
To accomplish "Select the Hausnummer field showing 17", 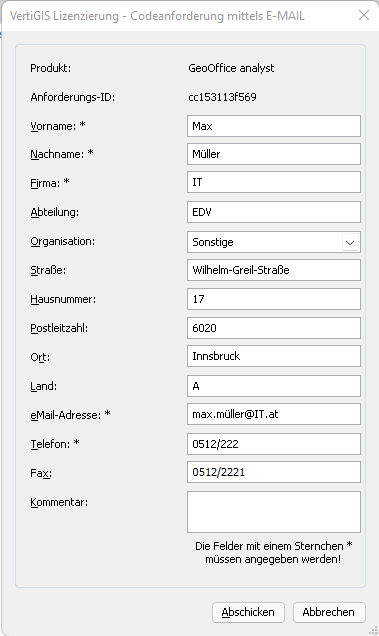I will [274, 299].
